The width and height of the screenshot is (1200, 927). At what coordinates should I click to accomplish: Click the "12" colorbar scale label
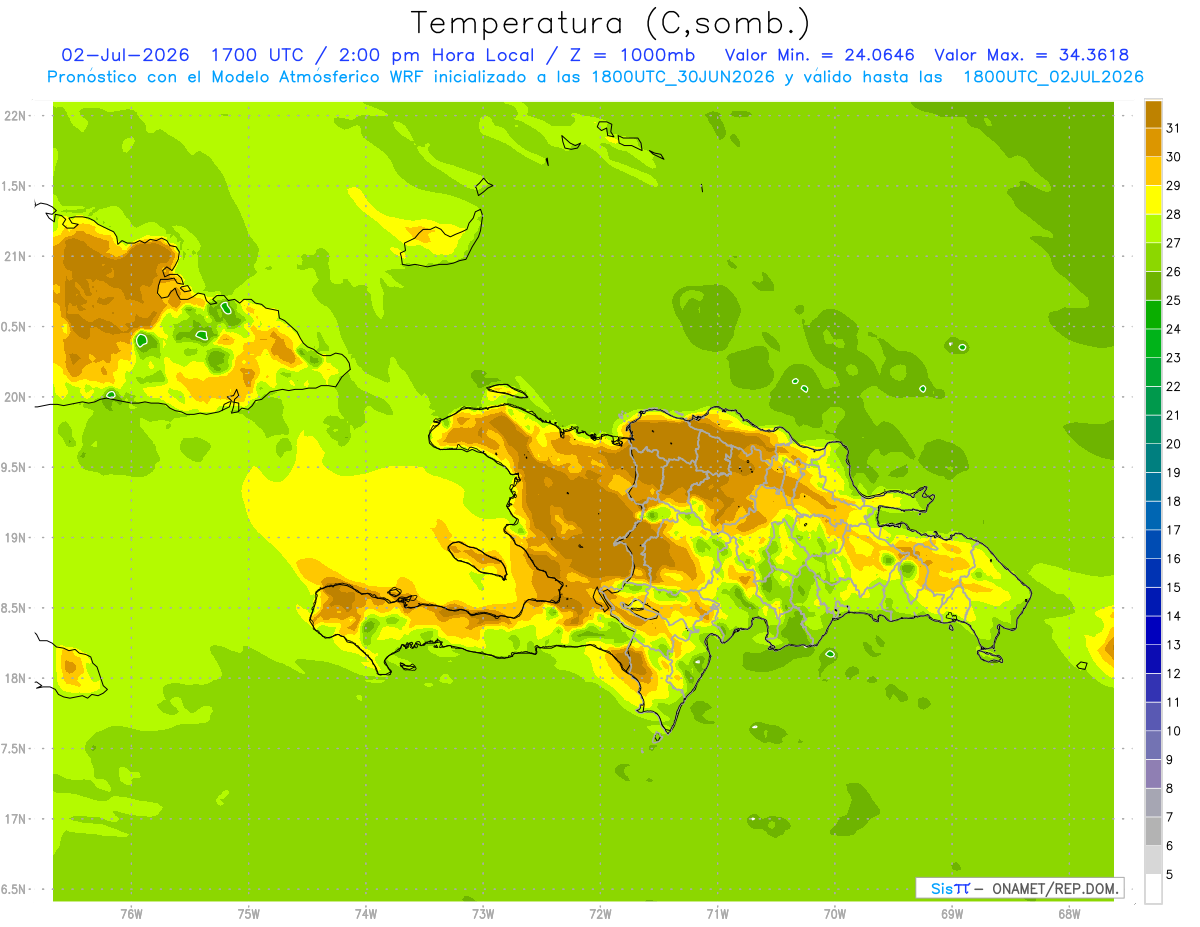(x=1173, y=673)
